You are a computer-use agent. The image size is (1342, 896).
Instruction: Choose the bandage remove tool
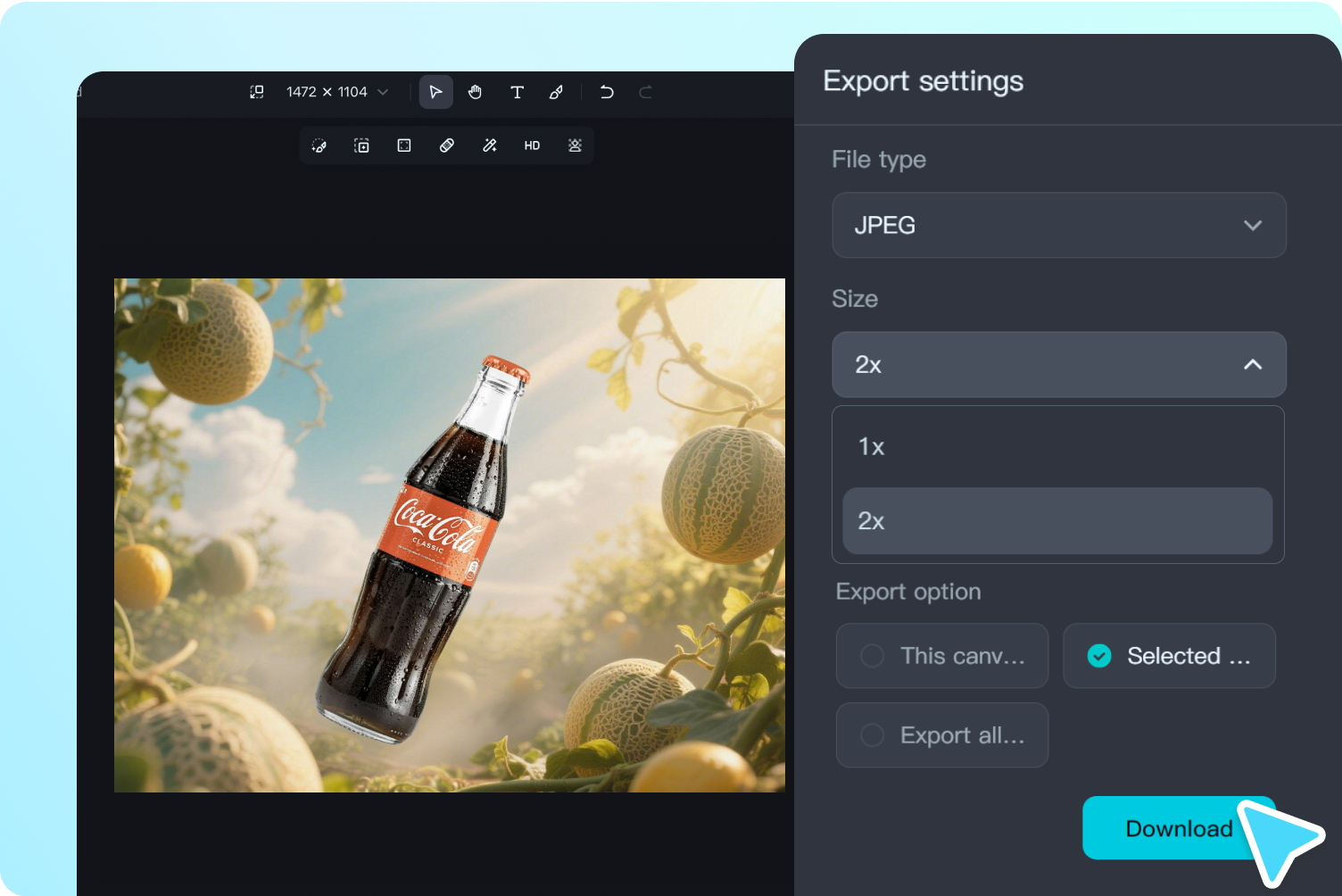447,145
